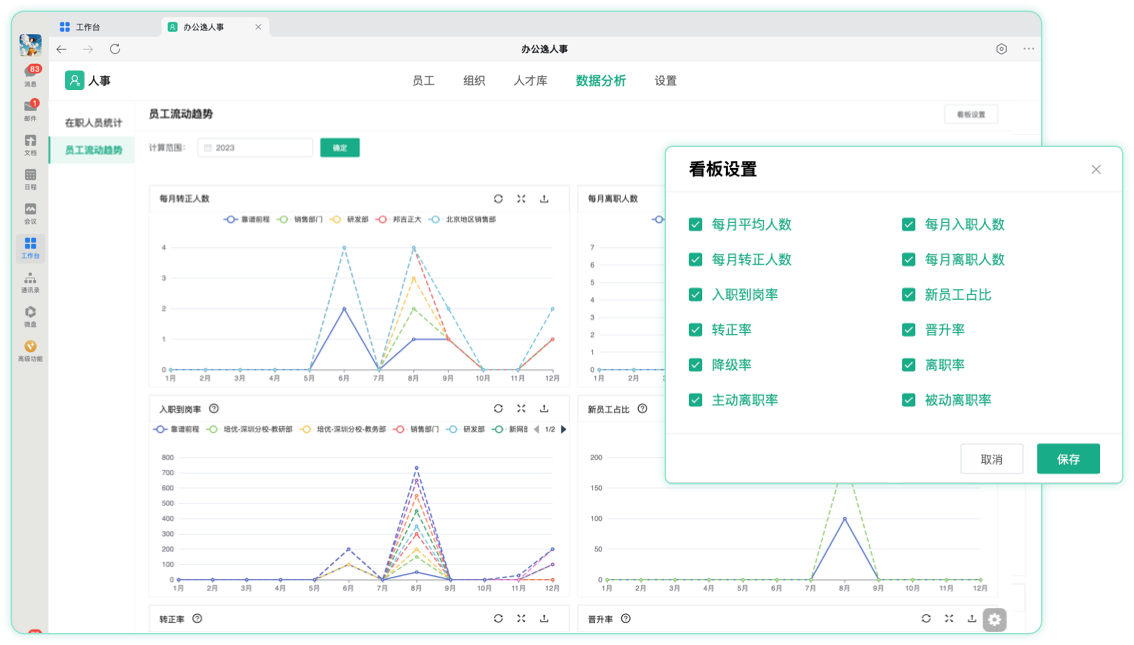Screen dimensions: 1134x645
Task: Download the 转正率 chart
Action: point(545,619)
